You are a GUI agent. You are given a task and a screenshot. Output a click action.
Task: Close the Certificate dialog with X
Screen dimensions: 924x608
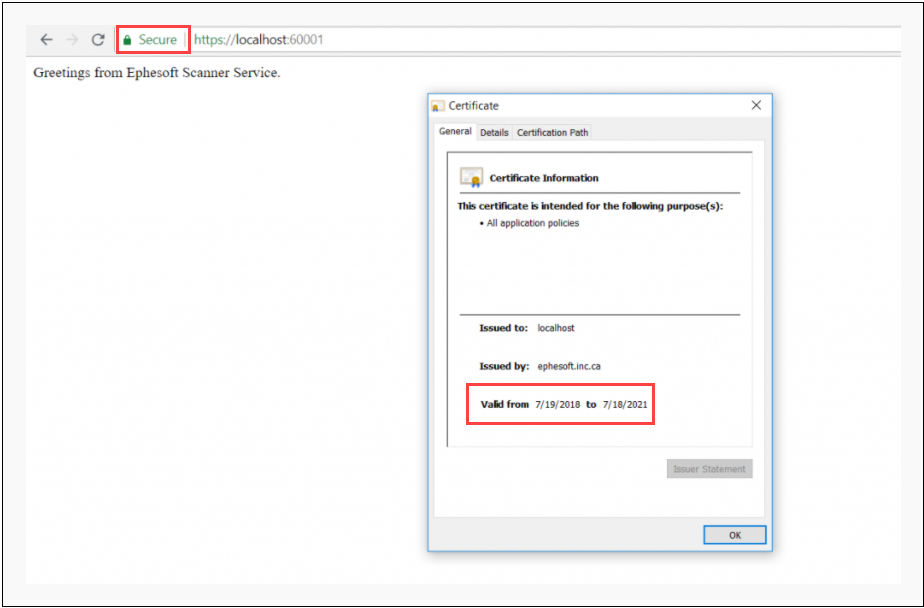point(756,105)
